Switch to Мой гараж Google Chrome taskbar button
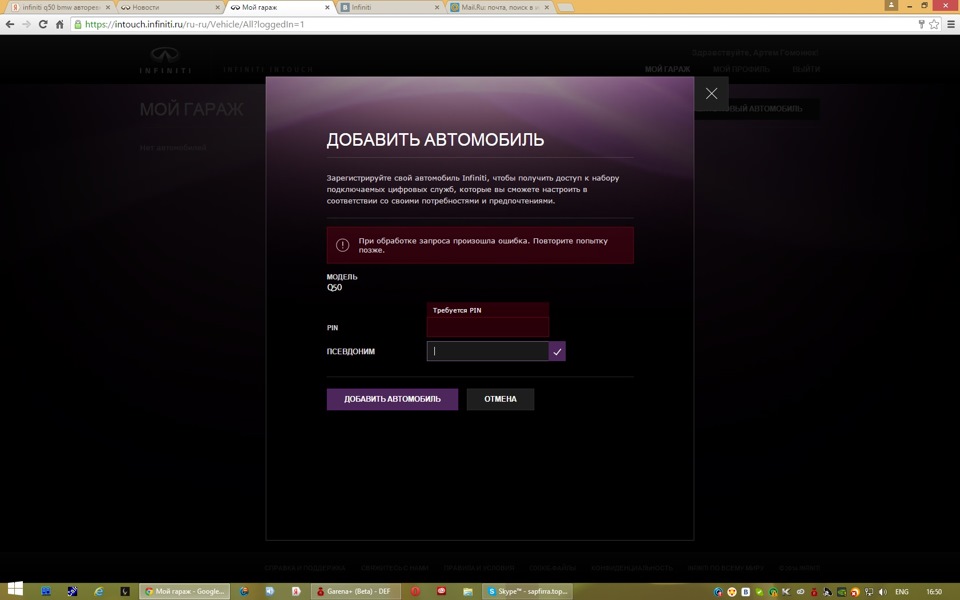Image resolution: width=960 pixels, height=600 pixels. 184,591
